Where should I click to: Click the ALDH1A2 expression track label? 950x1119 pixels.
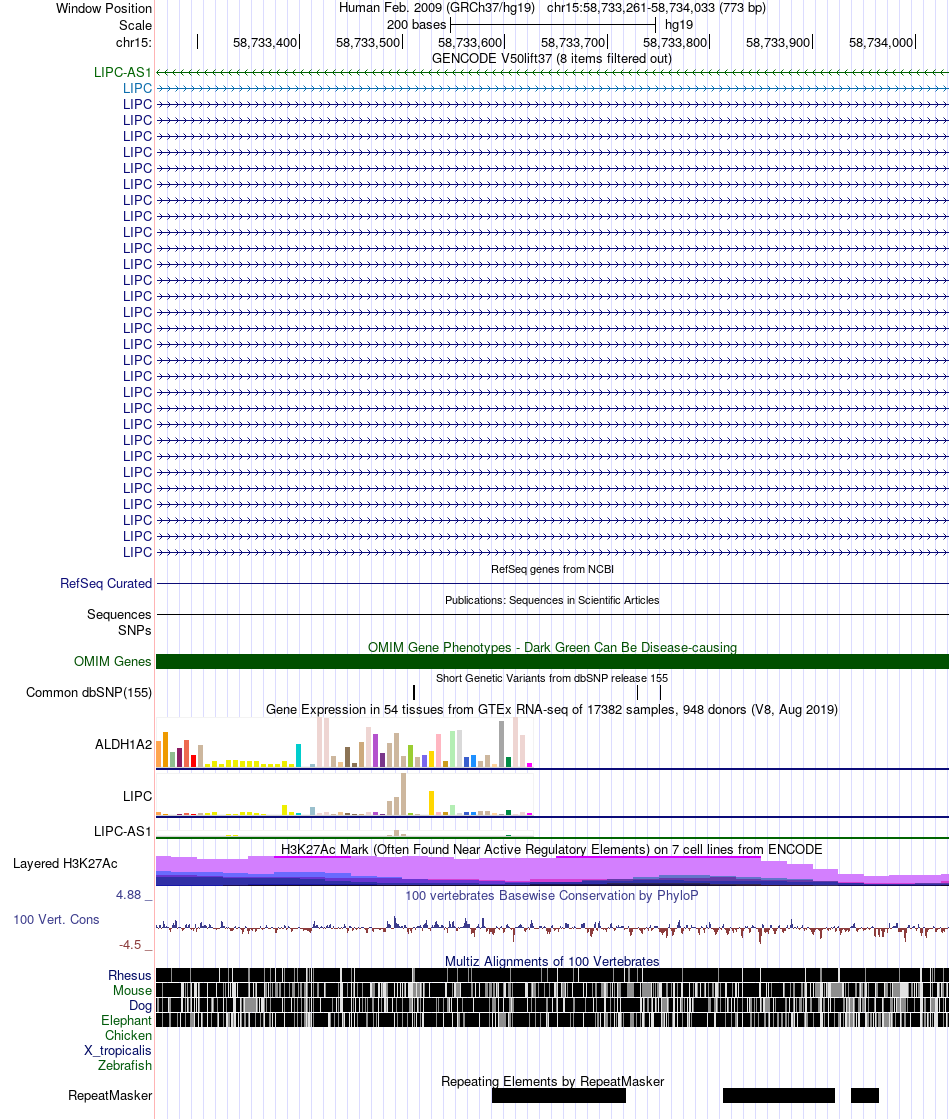pos(123,744)
